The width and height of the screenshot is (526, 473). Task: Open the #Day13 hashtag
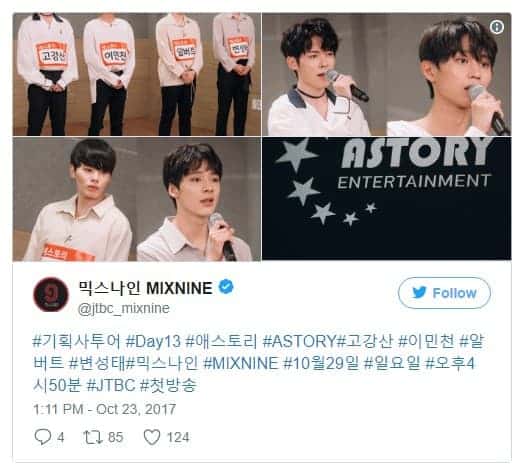pyautogui.click(x=153, y=341)
